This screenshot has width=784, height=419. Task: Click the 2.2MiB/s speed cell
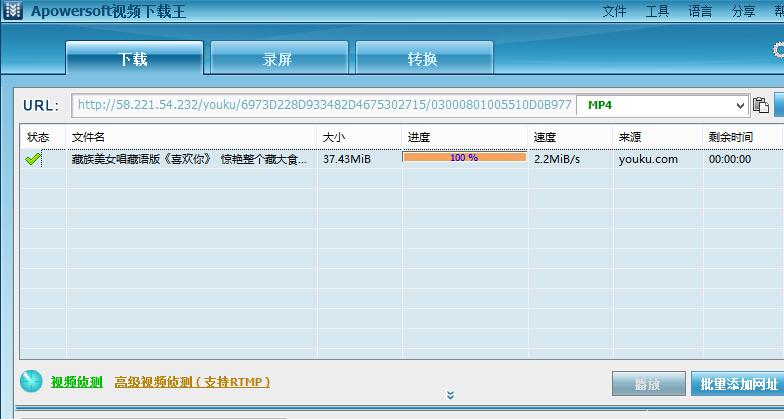point(556,159)
